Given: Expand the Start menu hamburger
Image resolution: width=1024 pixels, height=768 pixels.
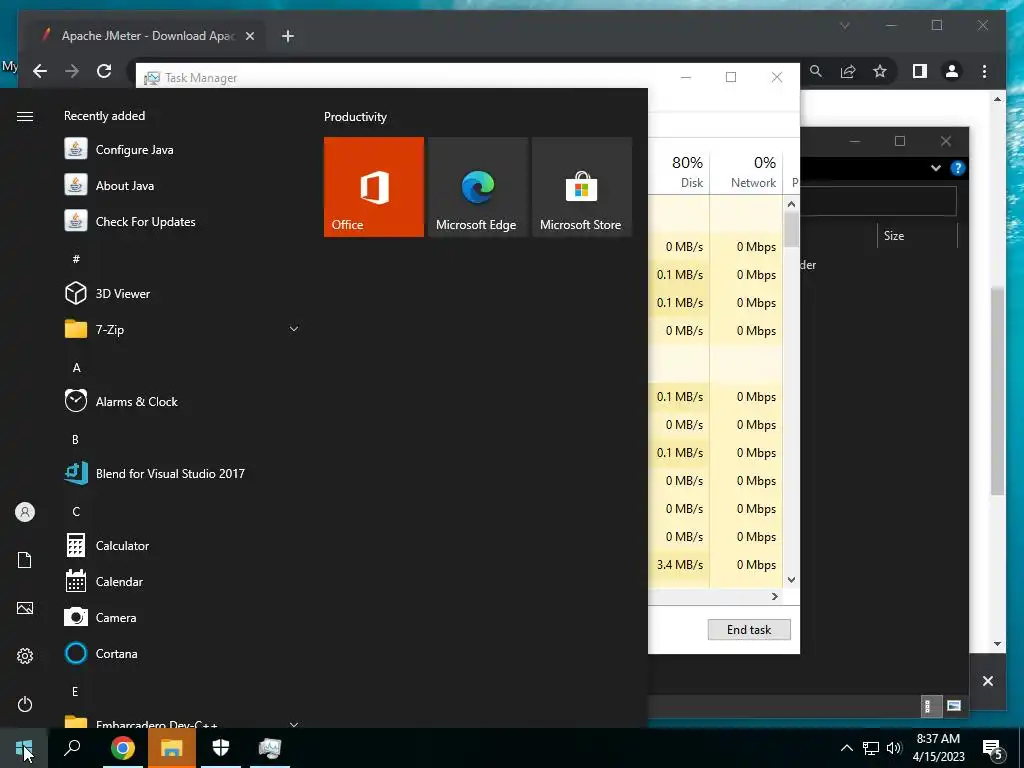Looking at the screenshot, I should point(25,116).
